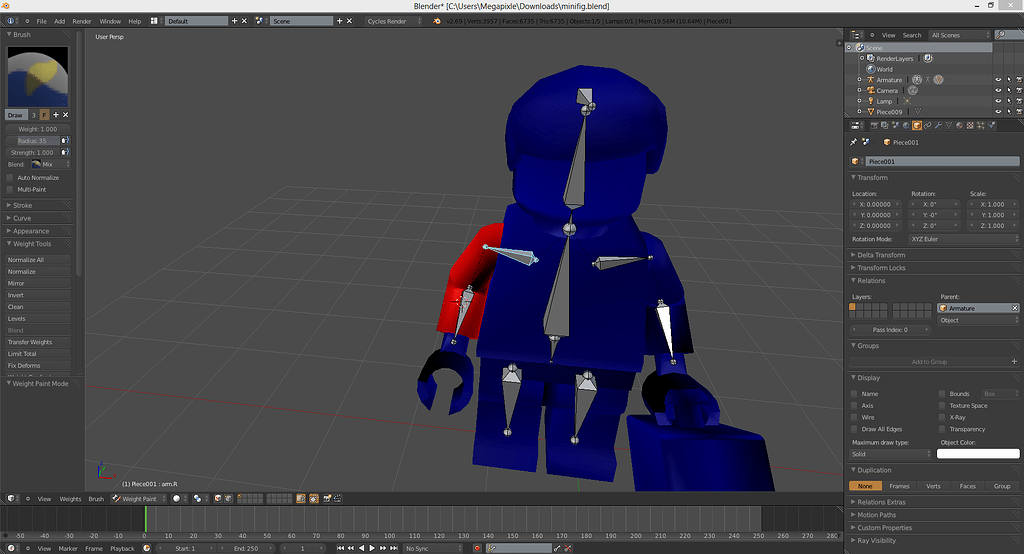Toggle the fake user F button for the brush

click(44, 115)
